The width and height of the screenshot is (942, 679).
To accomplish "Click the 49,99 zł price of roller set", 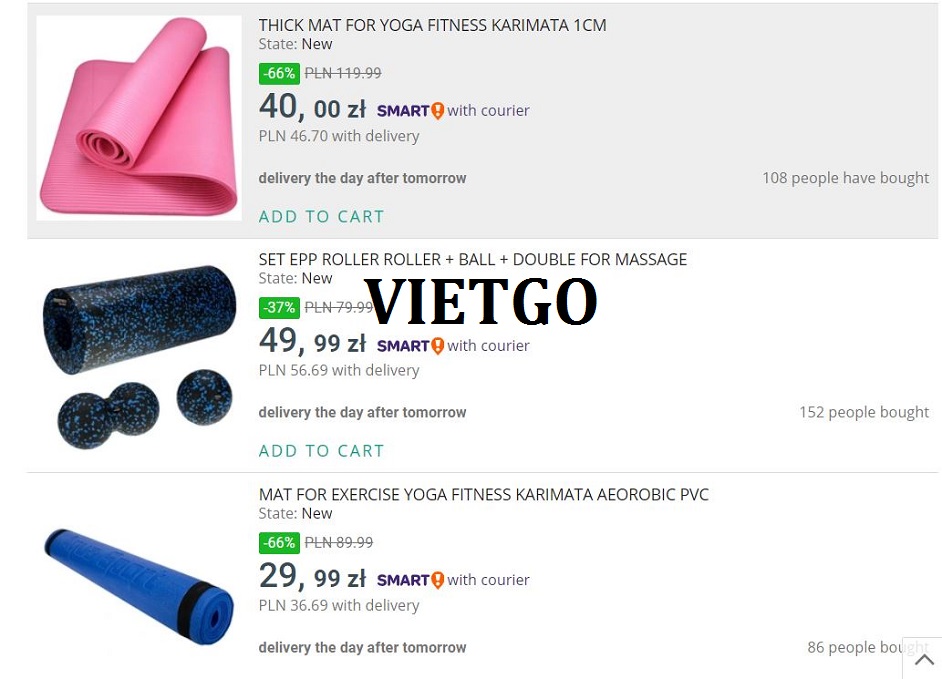I will 312,341.
